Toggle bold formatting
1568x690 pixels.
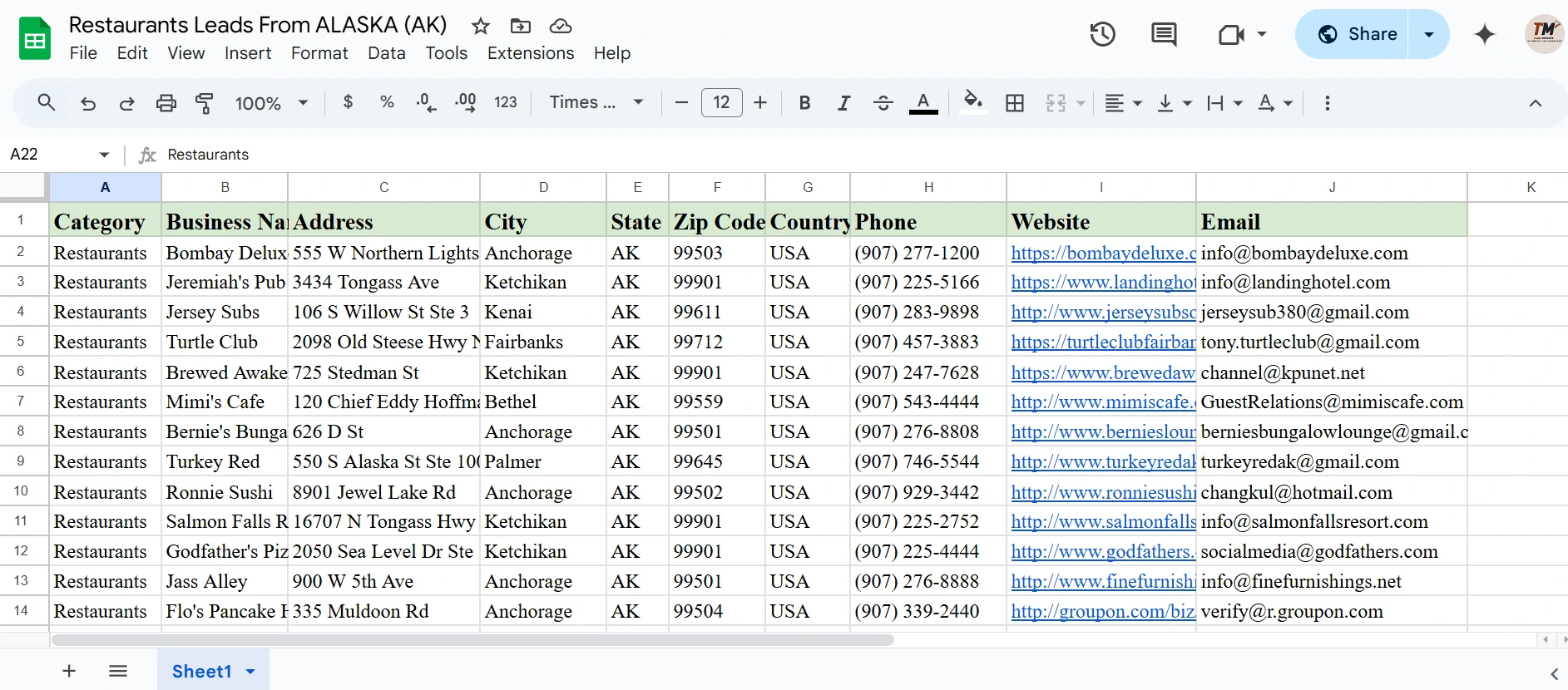pos(804,103)
